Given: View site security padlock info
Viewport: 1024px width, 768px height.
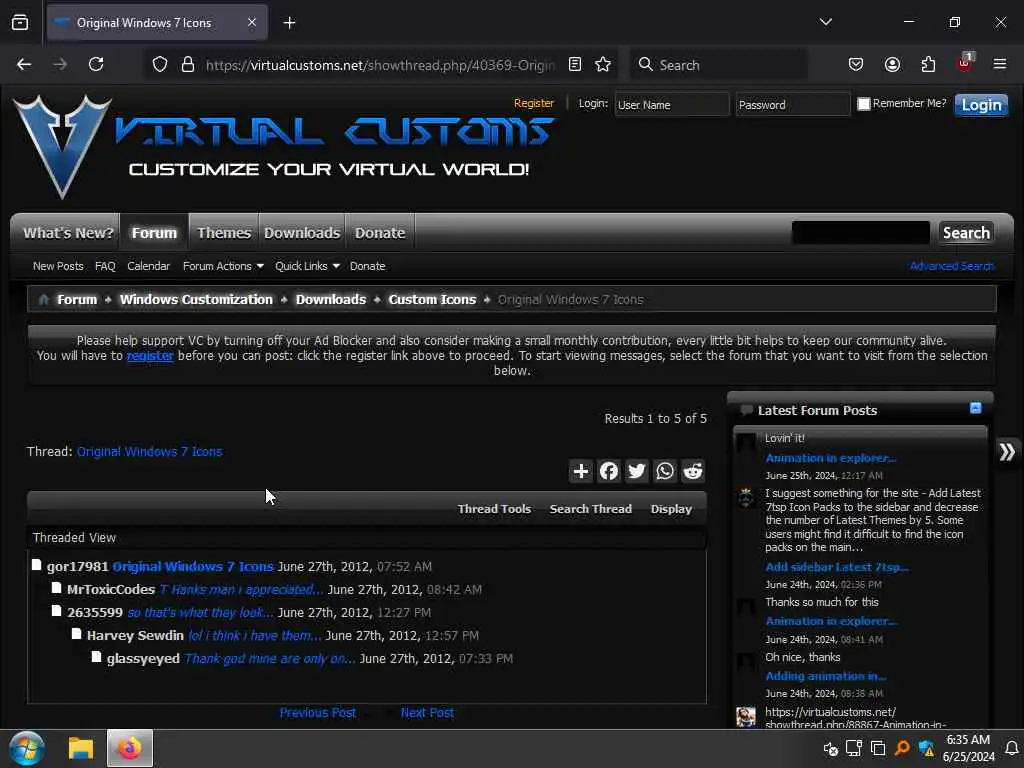Looking at the screenshot, I should click(x=188, y=64).
